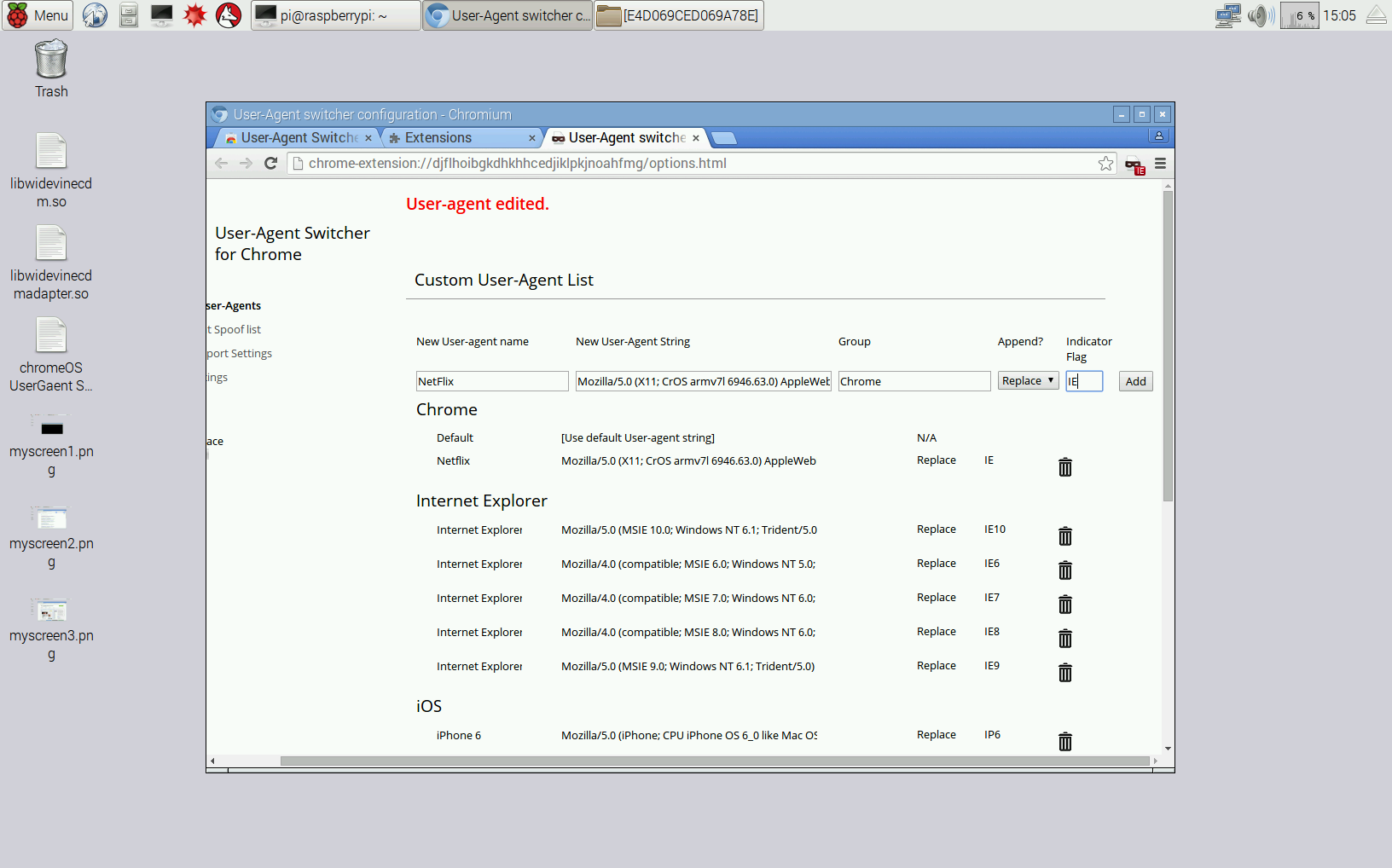The height and width of the screenshot is (868, 1392).
Task: Open the volume control tray icon
Action: tap(1261, 15)
